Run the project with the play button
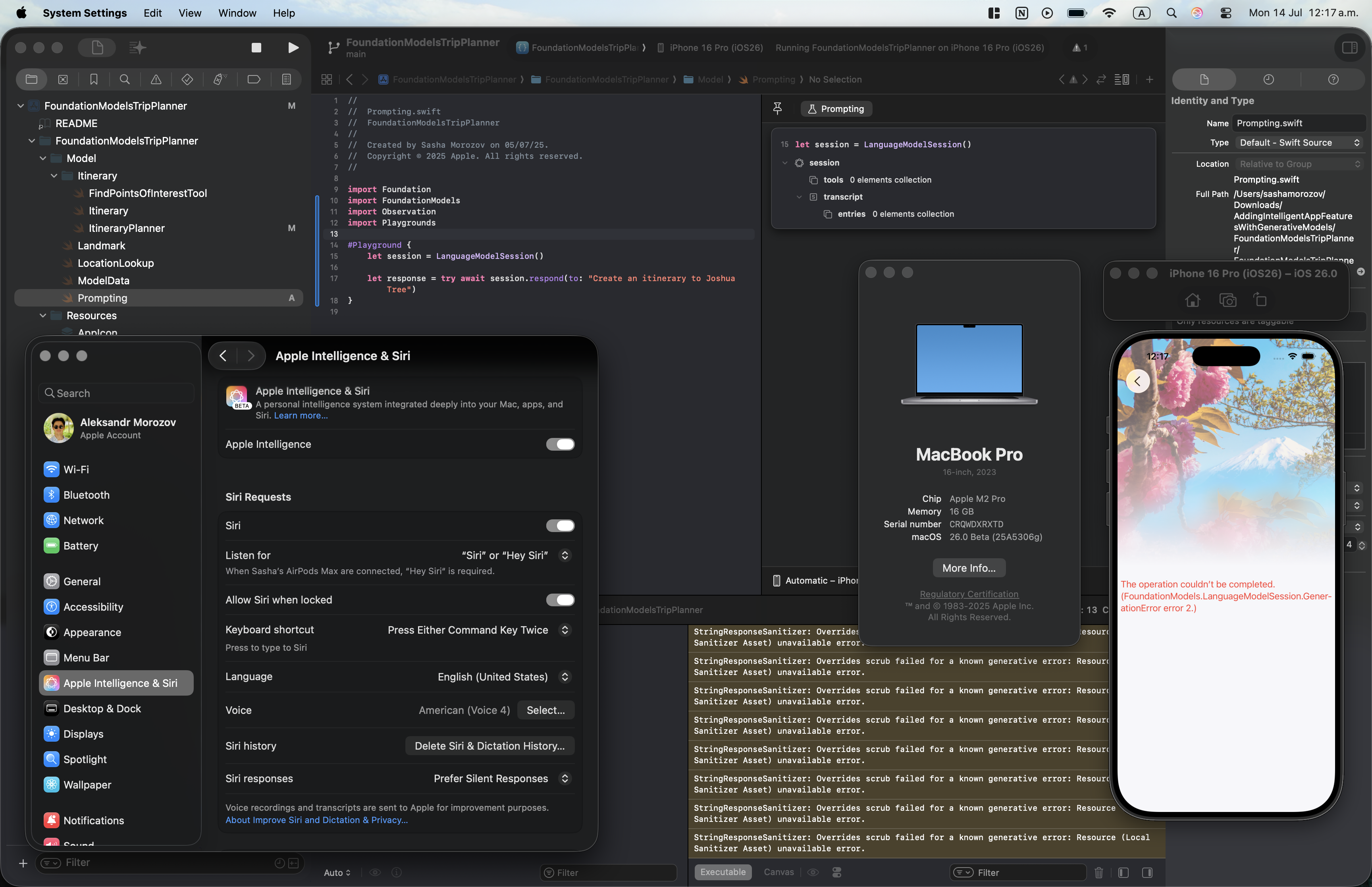The height and width of the screenshot is (887, 1372). pyautogui.click(x=293, y=48)
